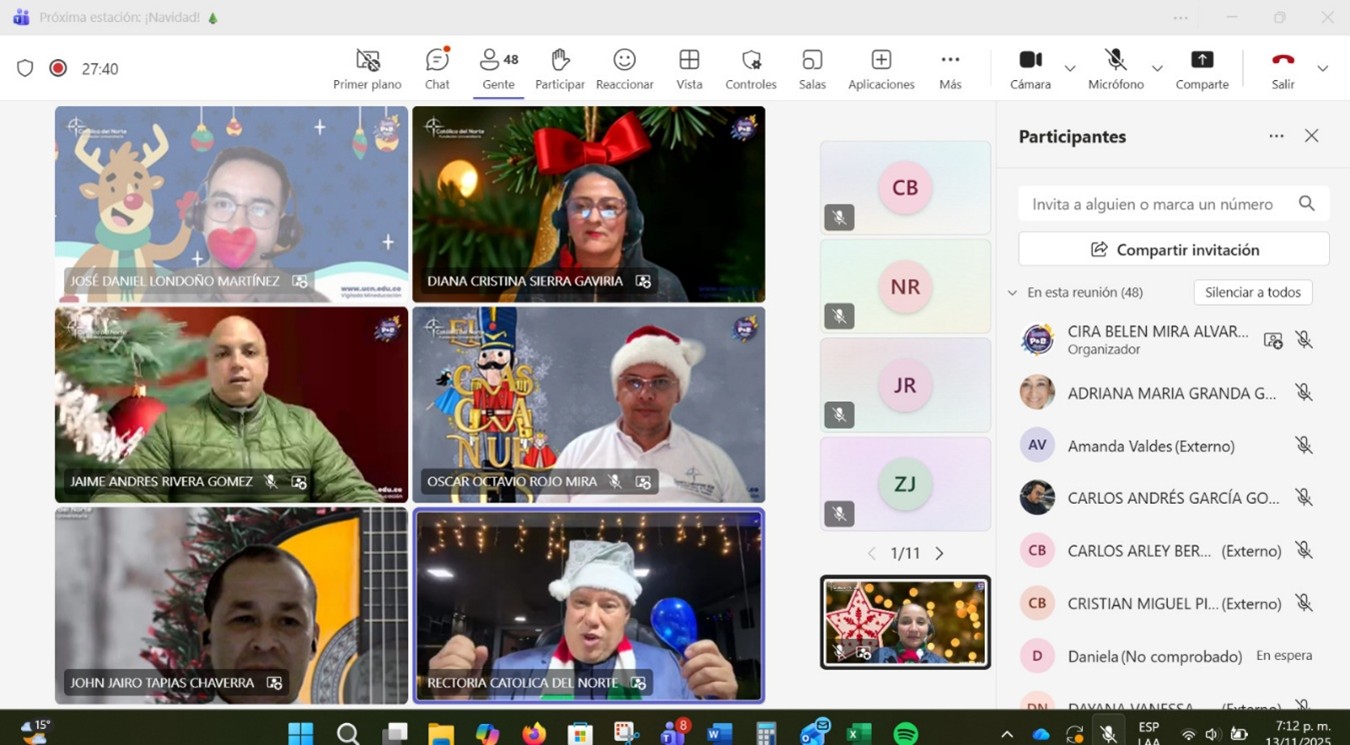Click the 'Compartir invitación' button
1350x745 pixels.
coord(1173,249)
